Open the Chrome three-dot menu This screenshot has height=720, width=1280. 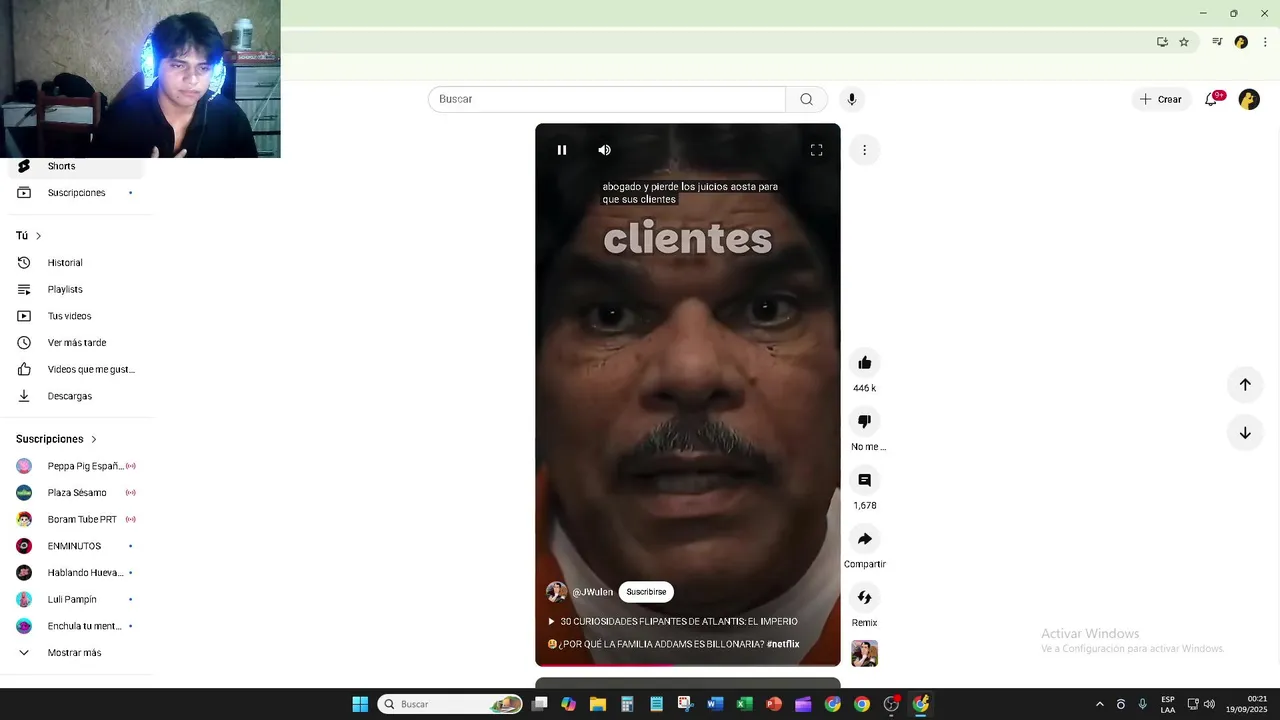pos(1265,42)
